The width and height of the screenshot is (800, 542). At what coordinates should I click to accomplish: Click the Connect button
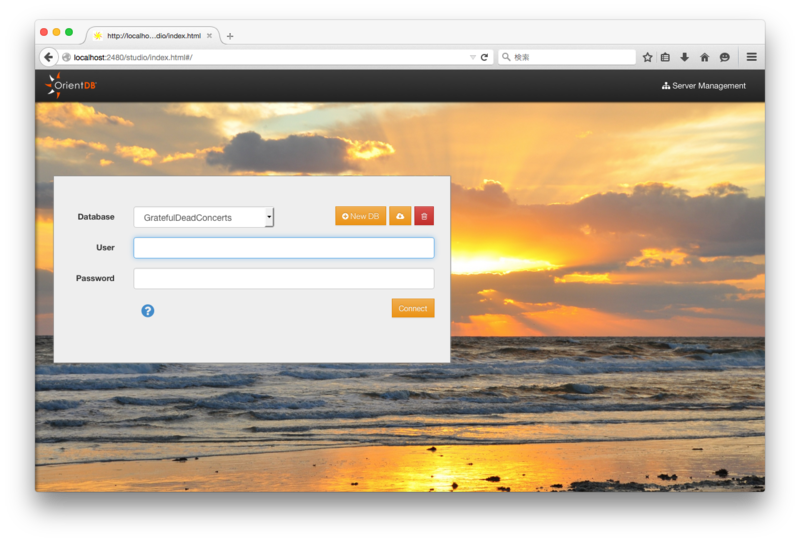click(413, 308)
